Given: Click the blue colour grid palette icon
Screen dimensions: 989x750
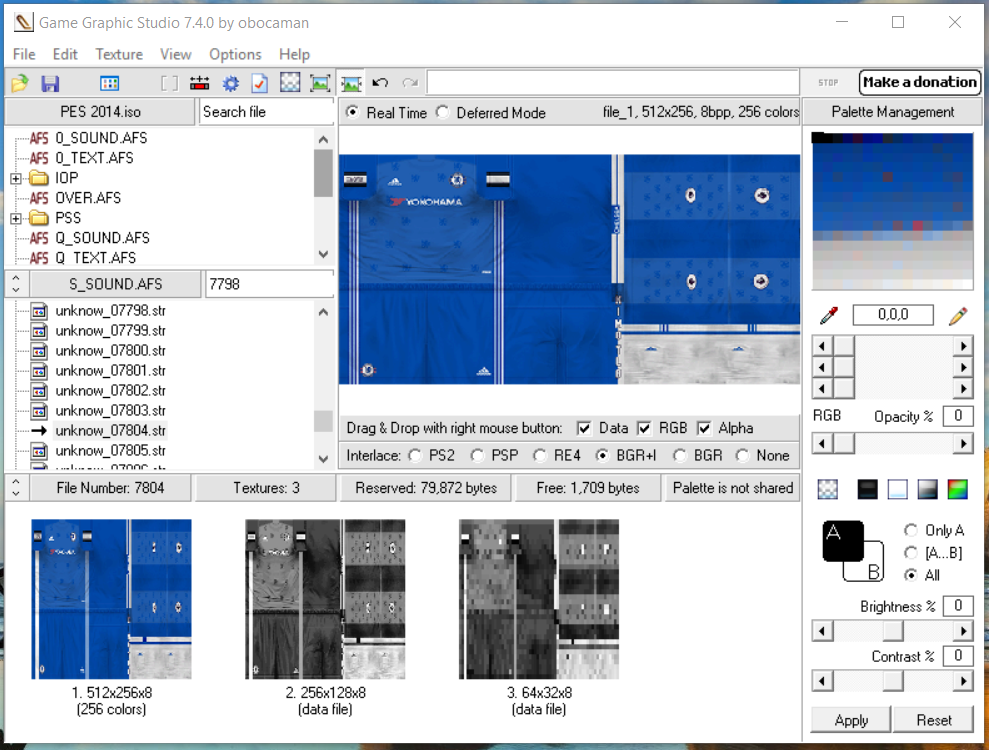Looking at the screenshot, I should (109, 83).
